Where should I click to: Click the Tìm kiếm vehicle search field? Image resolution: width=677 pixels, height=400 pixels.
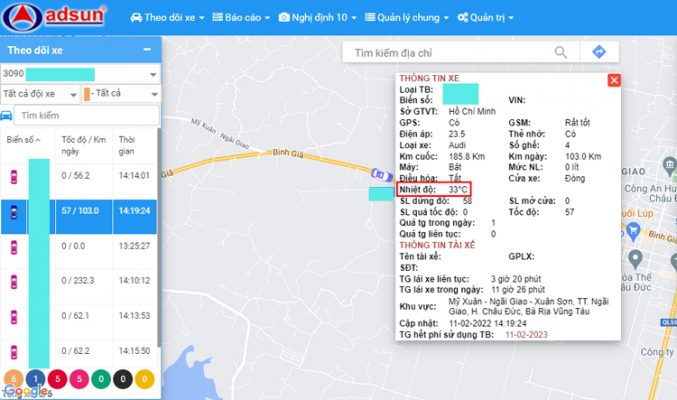(87, 116)
